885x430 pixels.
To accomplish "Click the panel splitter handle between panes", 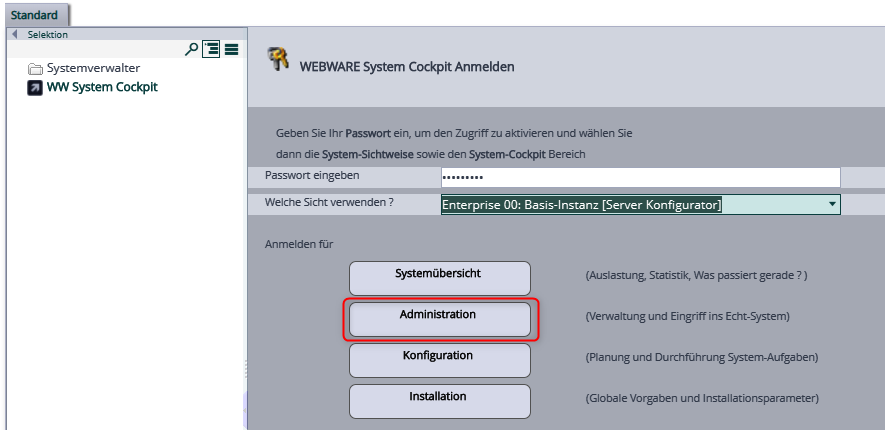I will 246,370.
